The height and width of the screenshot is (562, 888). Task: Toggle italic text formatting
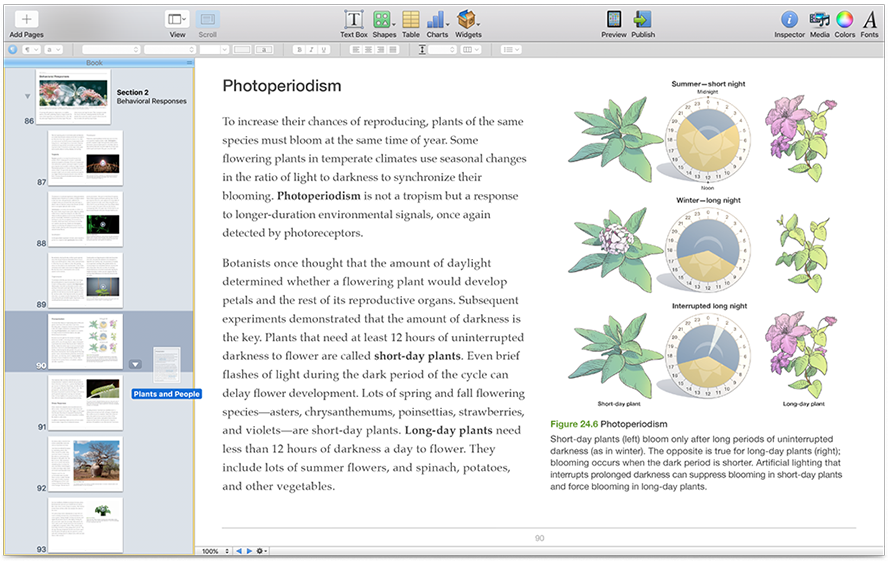pyautogui.click(x=311, y=49)
